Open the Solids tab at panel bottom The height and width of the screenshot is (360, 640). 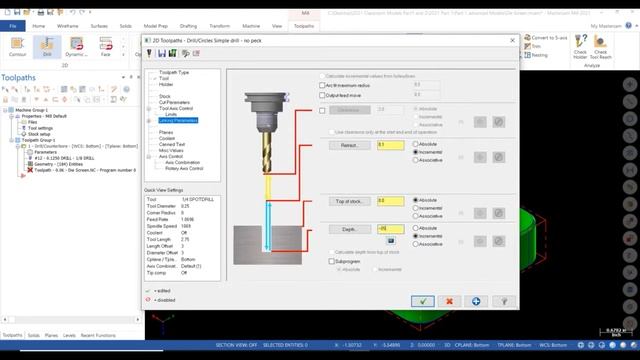point(33,335)
